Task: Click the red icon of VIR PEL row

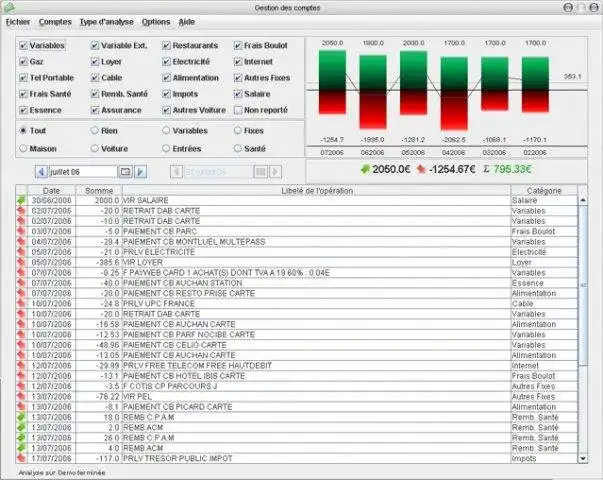Action: pos(21,397)
